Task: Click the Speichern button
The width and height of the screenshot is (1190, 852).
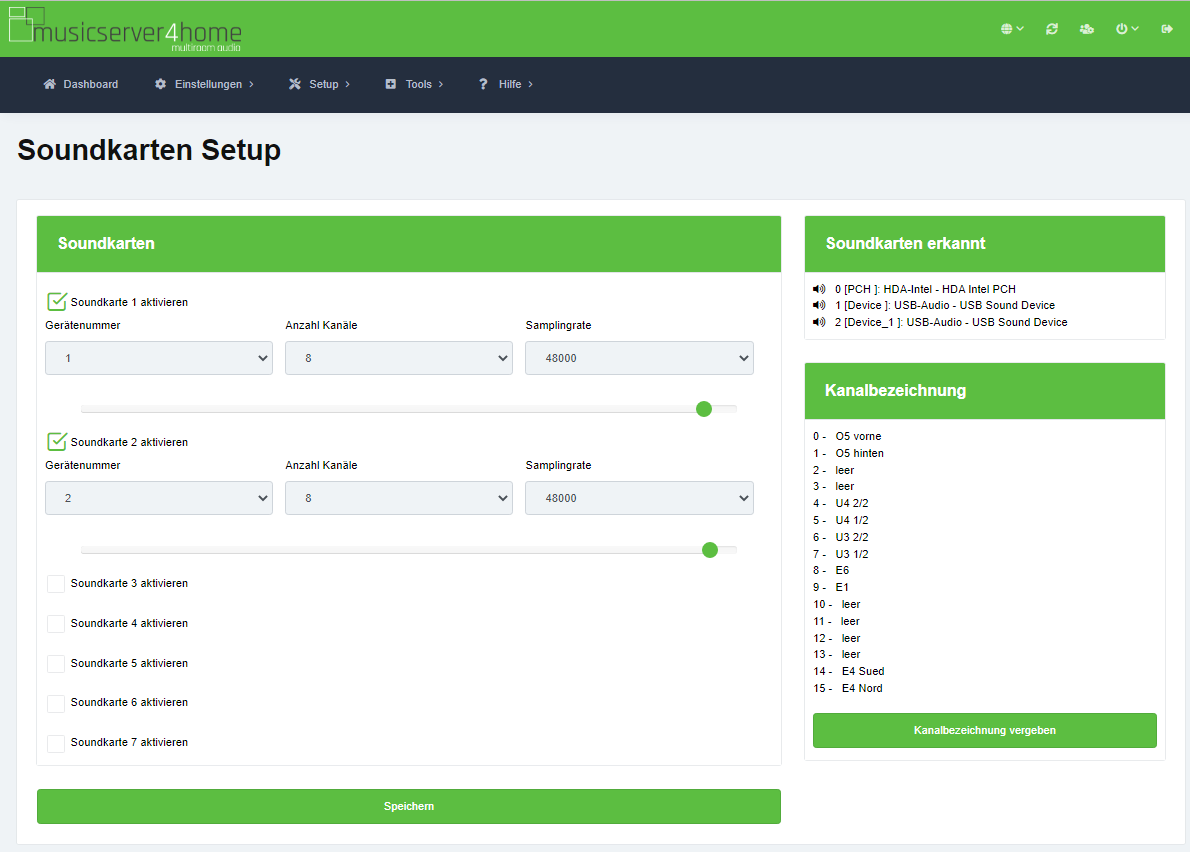Action: tap(409, 806)
